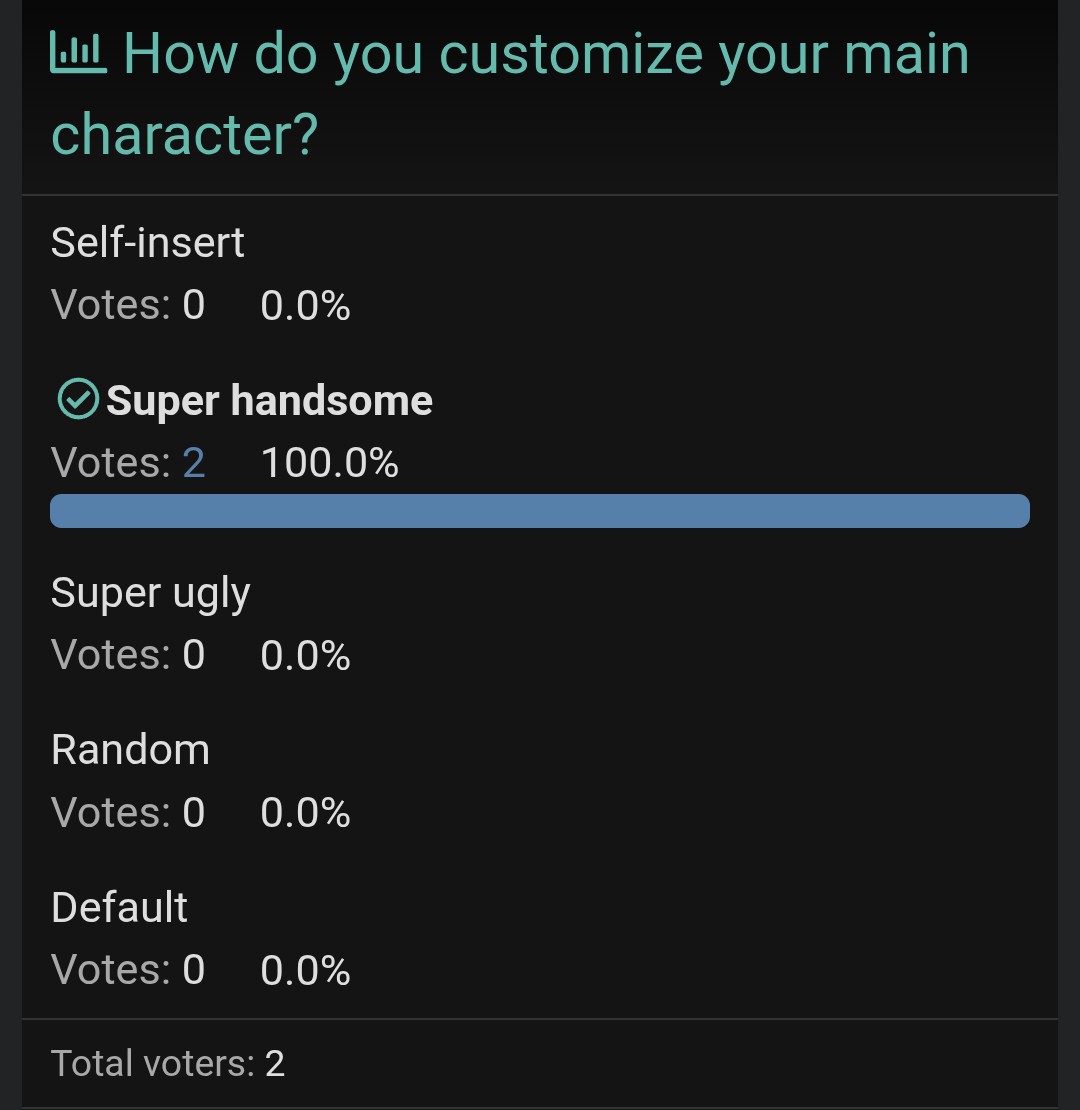Screen dimensions: 1080x1110
Task: Click Super ugly 0.0% percentage
Action: (x=305, y=656)
